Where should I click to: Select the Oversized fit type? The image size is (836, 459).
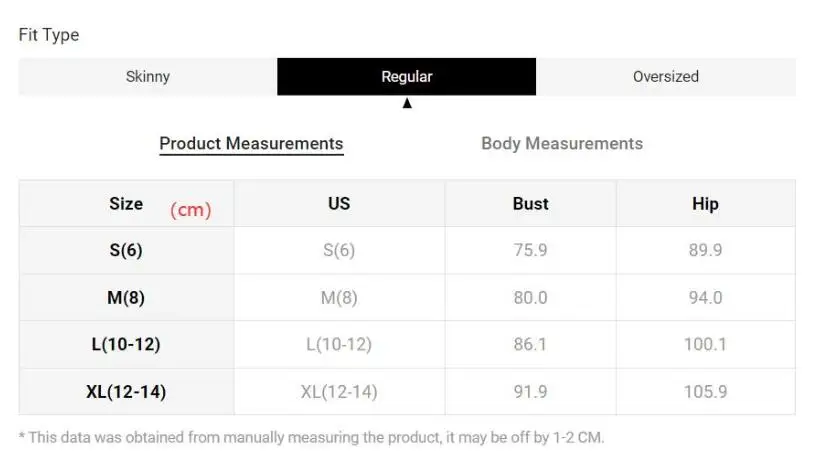coord(665,77)
